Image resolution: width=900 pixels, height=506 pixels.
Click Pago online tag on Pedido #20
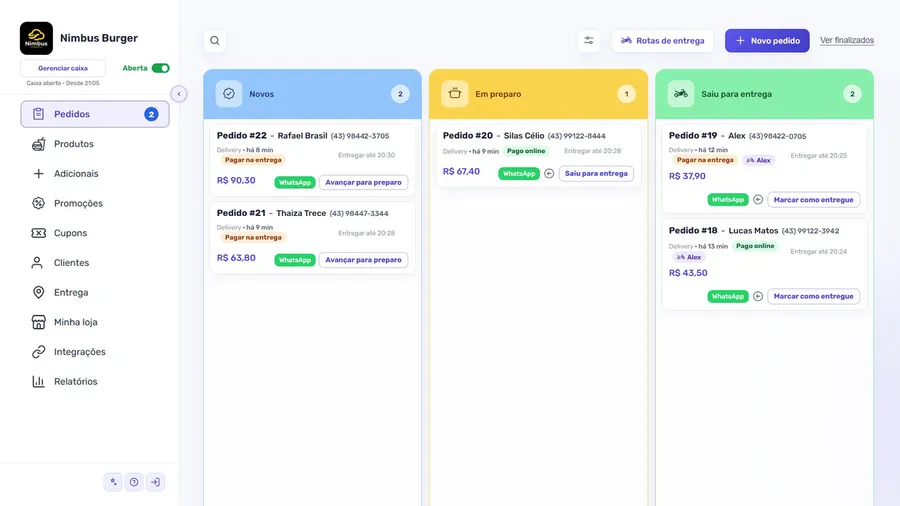[526, 151]
